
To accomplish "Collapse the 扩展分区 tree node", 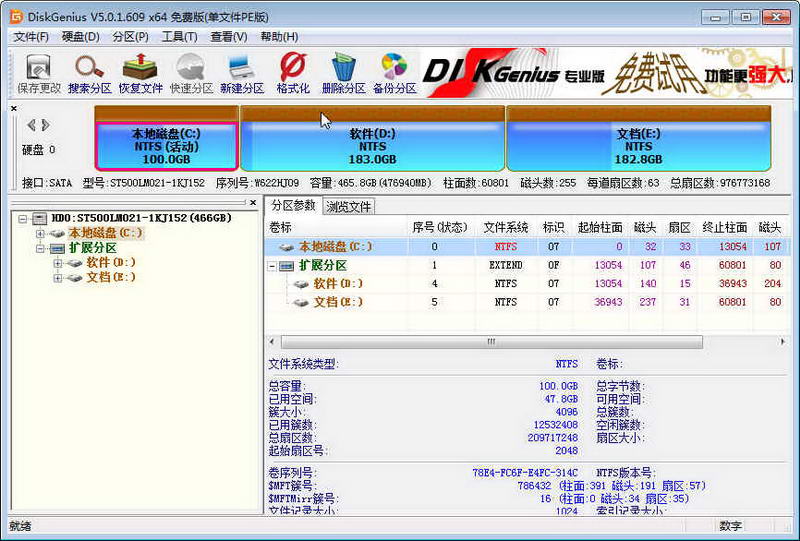I will [40, 248].
